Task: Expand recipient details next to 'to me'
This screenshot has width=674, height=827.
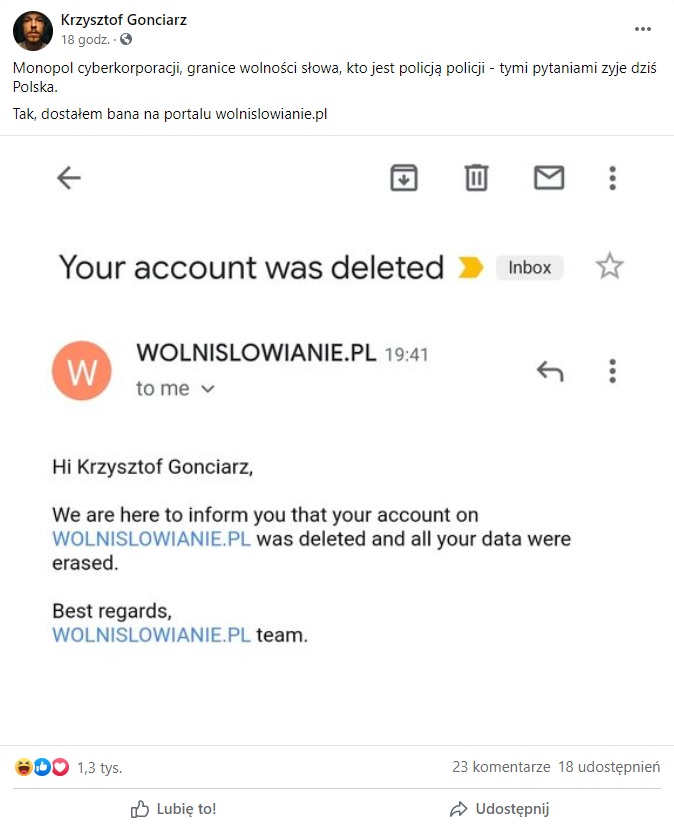Action: [x=208, y=389]
